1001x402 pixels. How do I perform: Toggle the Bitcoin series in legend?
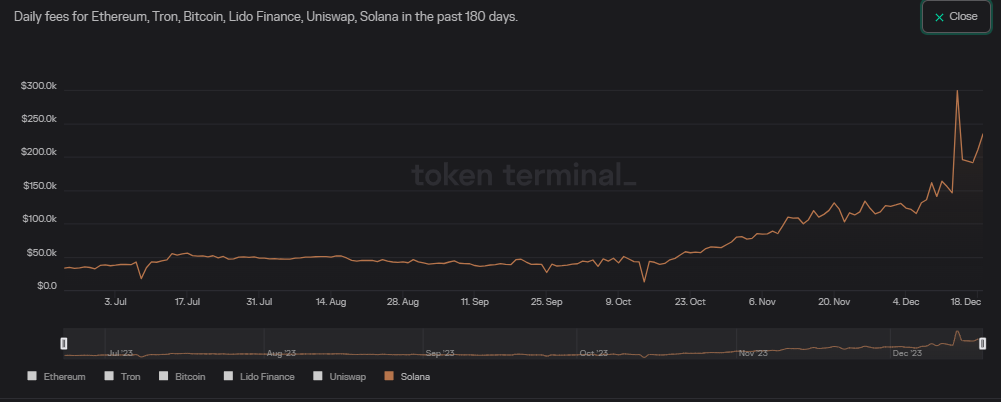pyautogui.click(x=182, y=376)
